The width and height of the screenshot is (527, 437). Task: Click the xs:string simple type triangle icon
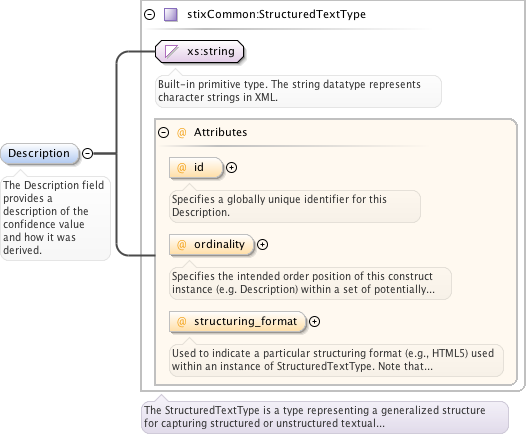171,51
